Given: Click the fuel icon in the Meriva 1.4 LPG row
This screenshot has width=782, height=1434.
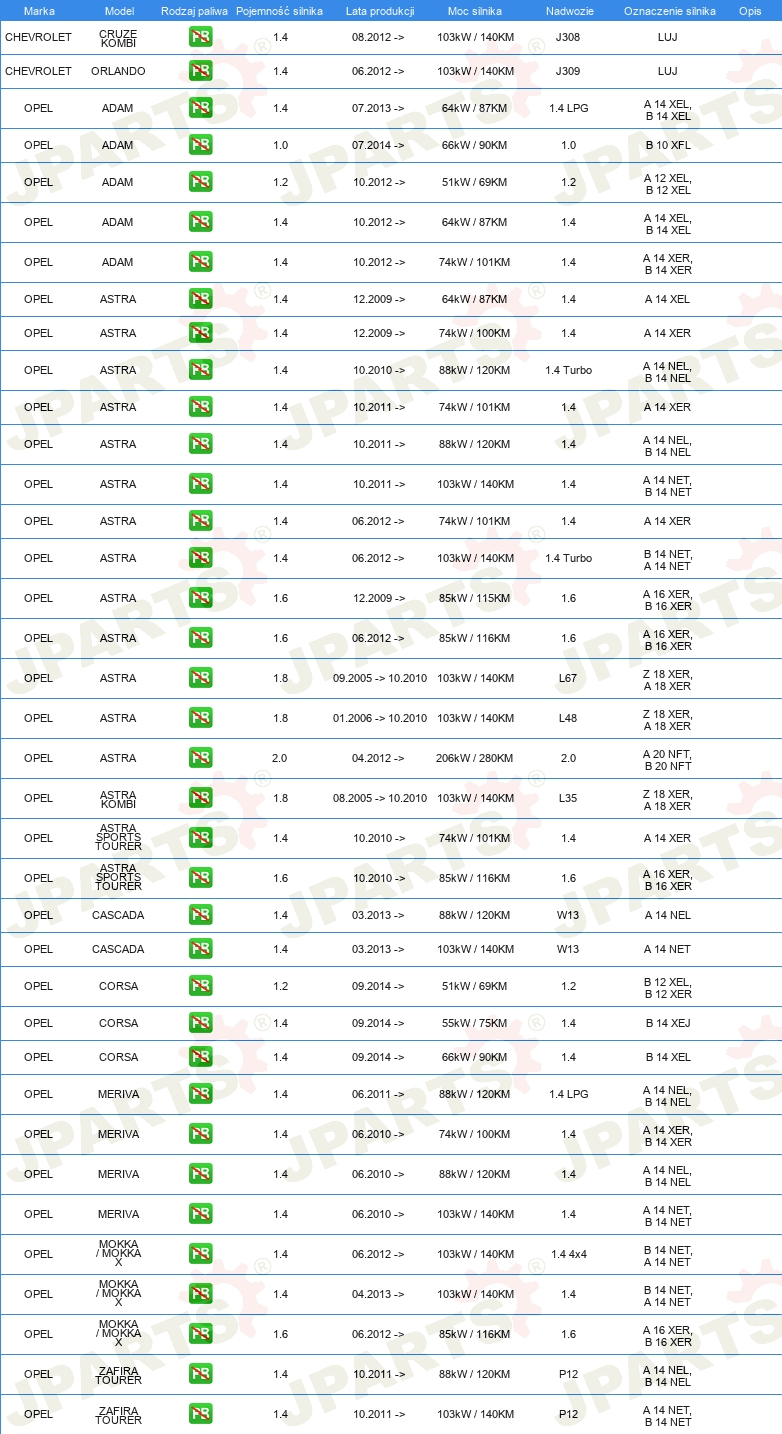Looking at the screenshot, I should [200, 1094].
